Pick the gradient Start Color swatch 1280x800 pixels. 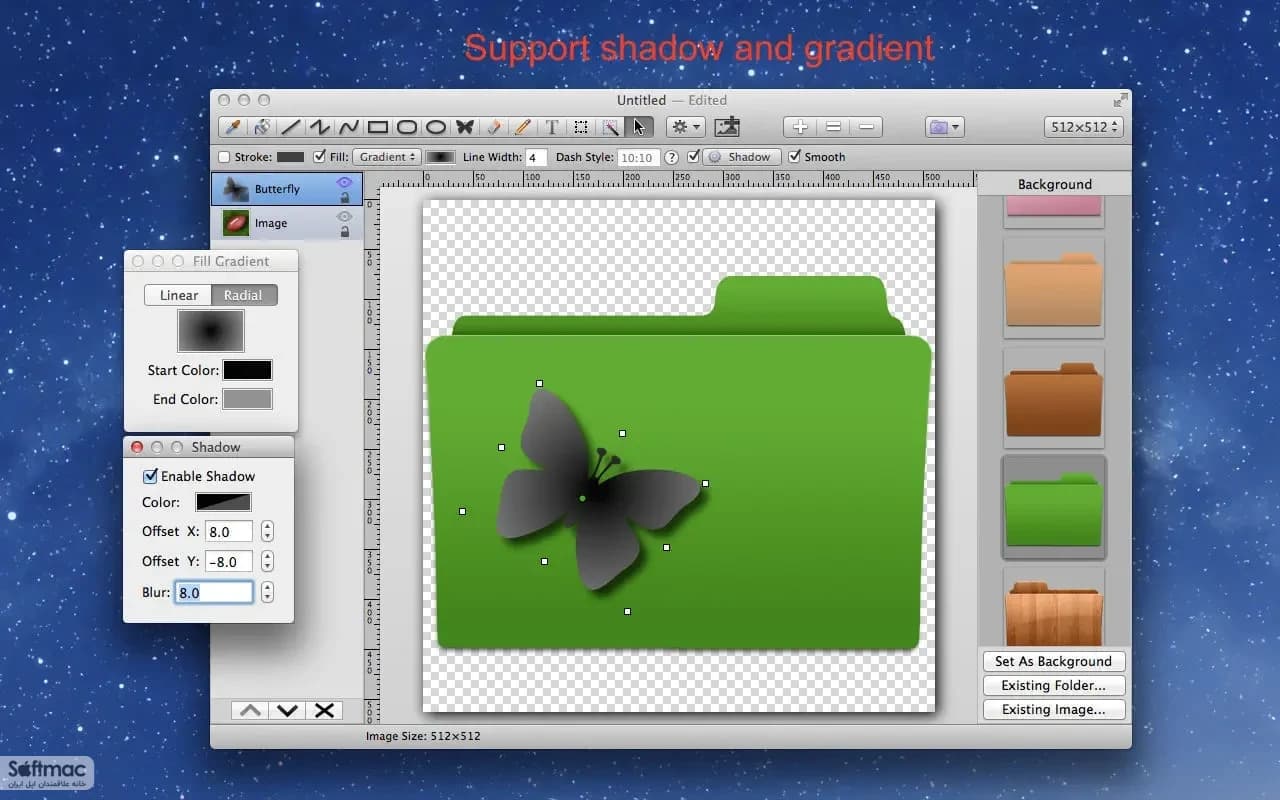247,370
